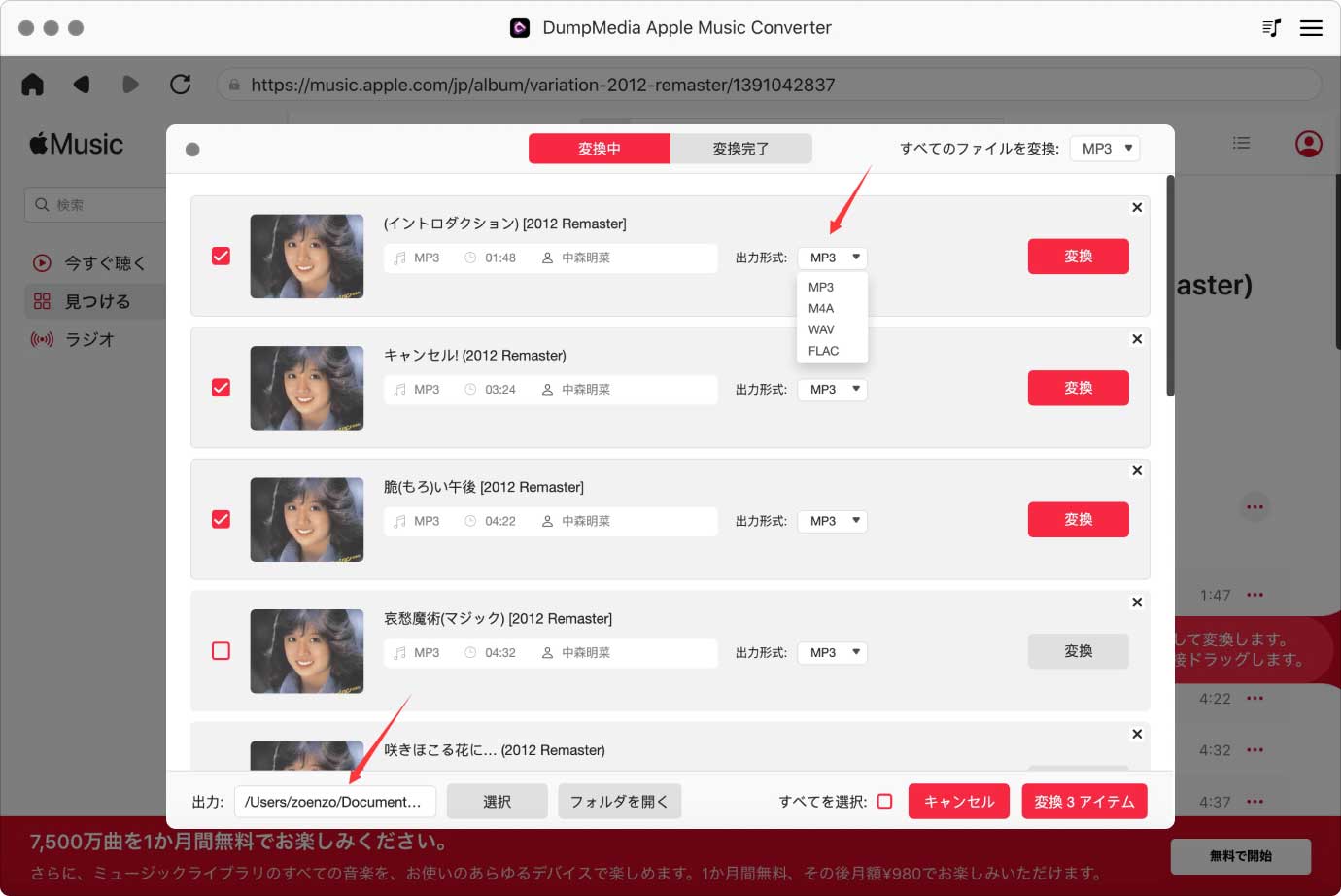Convert the (イントロダクション) track
Image resolution: width=1341 pixels, height=896 pixels.
coord(1079,256)
